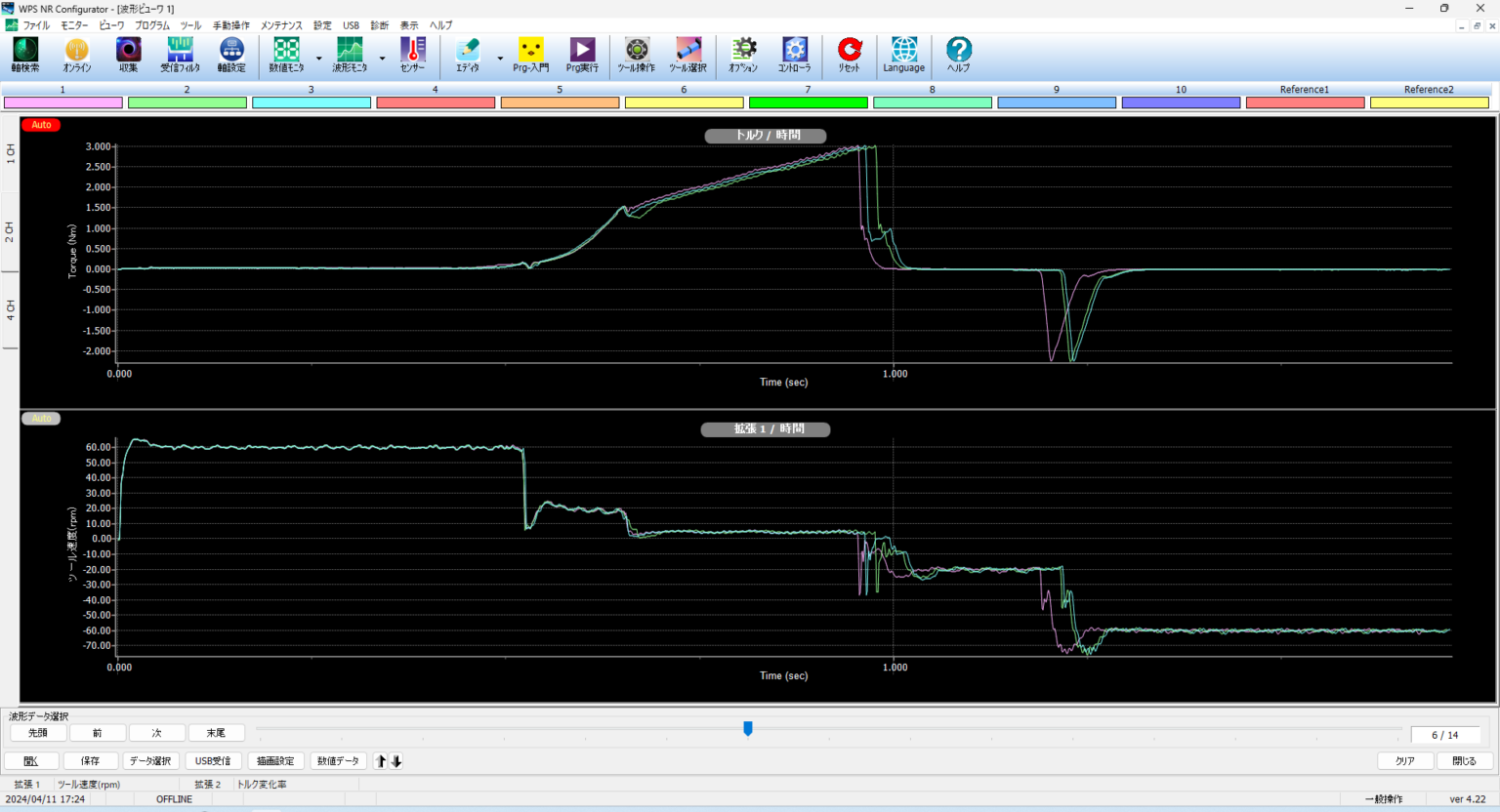
Task: Toggle the Auto badge on tool speed chart
Action: tap(41, 419)
